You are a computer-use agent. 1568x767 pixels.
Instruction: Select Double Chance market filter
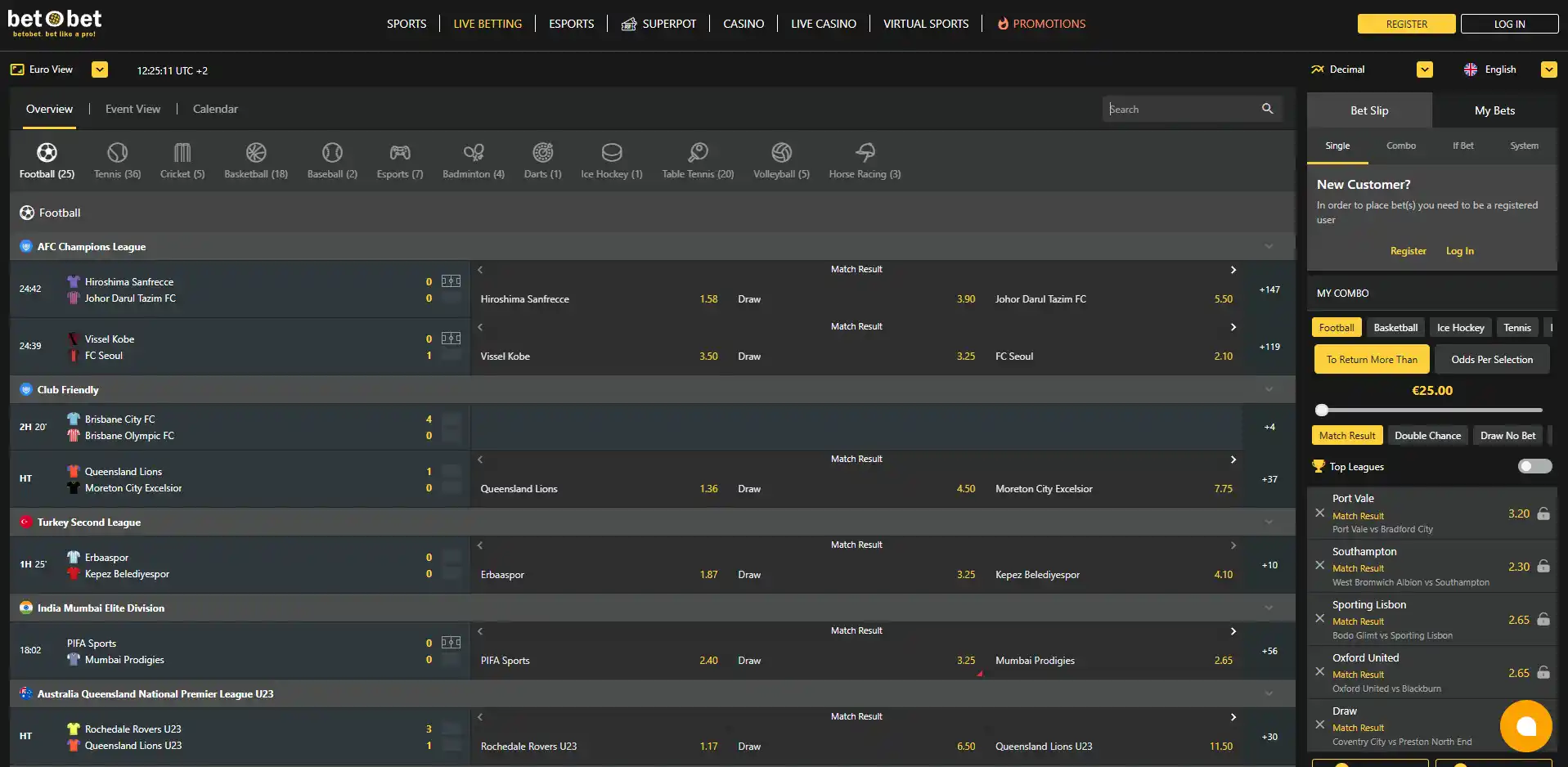[x=1427, y=436]
